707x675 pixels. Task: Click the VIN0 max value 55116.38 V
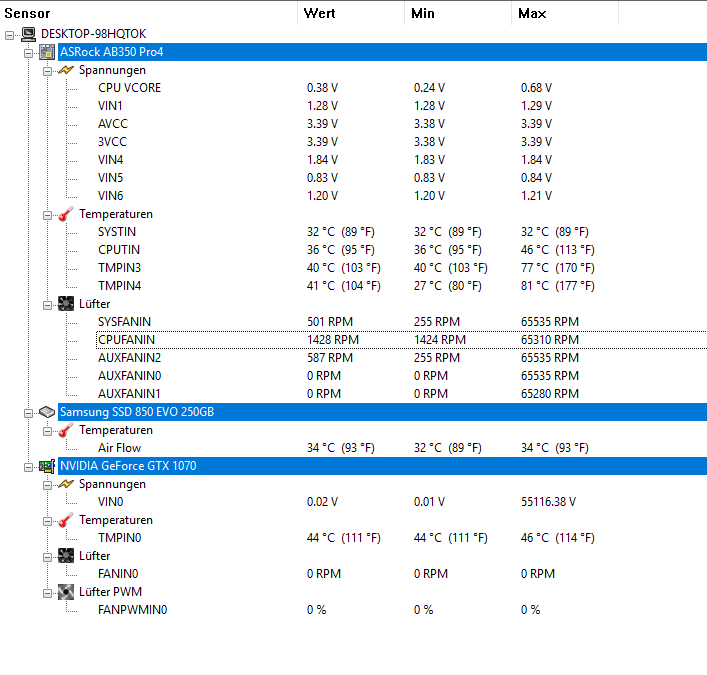coord(548,501)
